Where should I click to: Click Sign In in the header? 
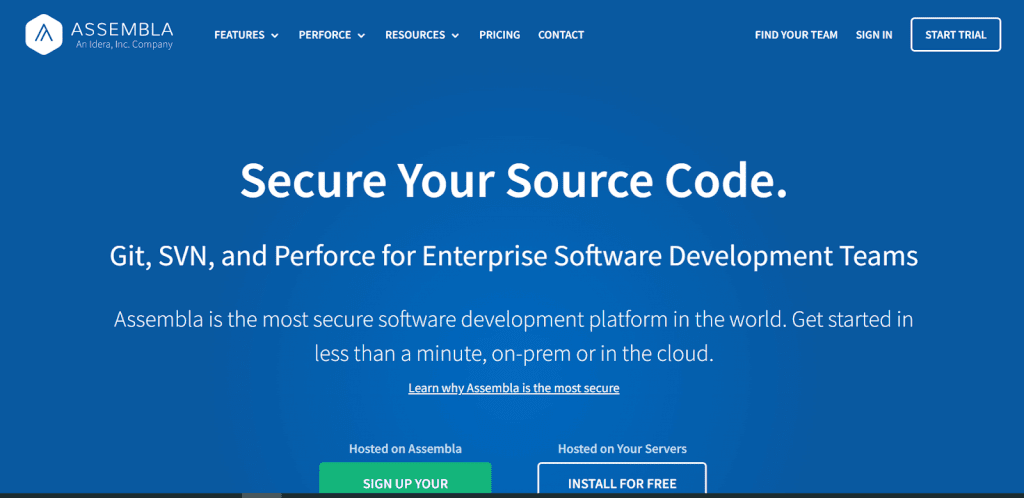(x=874, y=35)
